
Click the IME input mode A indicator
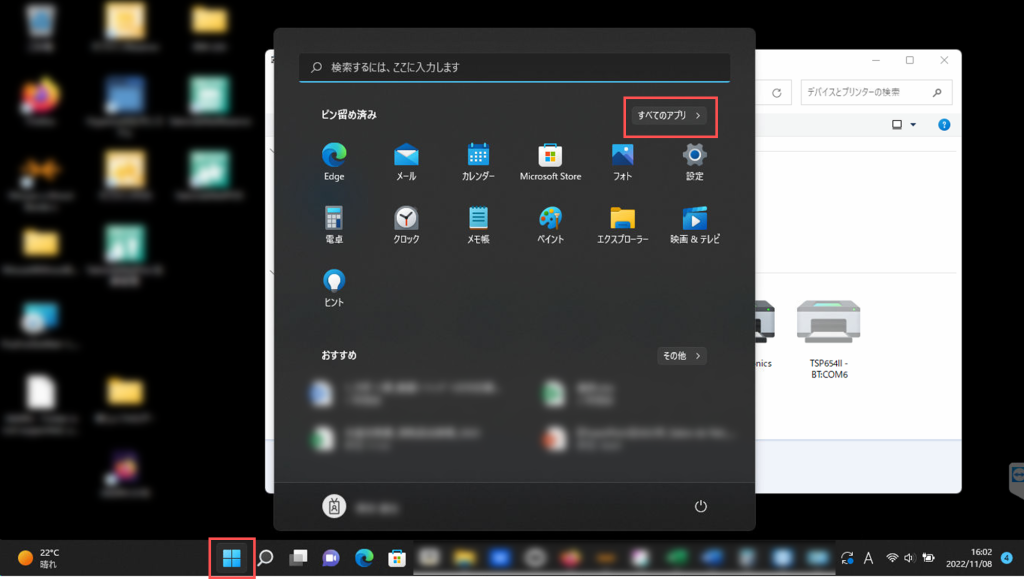click(x=868, y=558)
